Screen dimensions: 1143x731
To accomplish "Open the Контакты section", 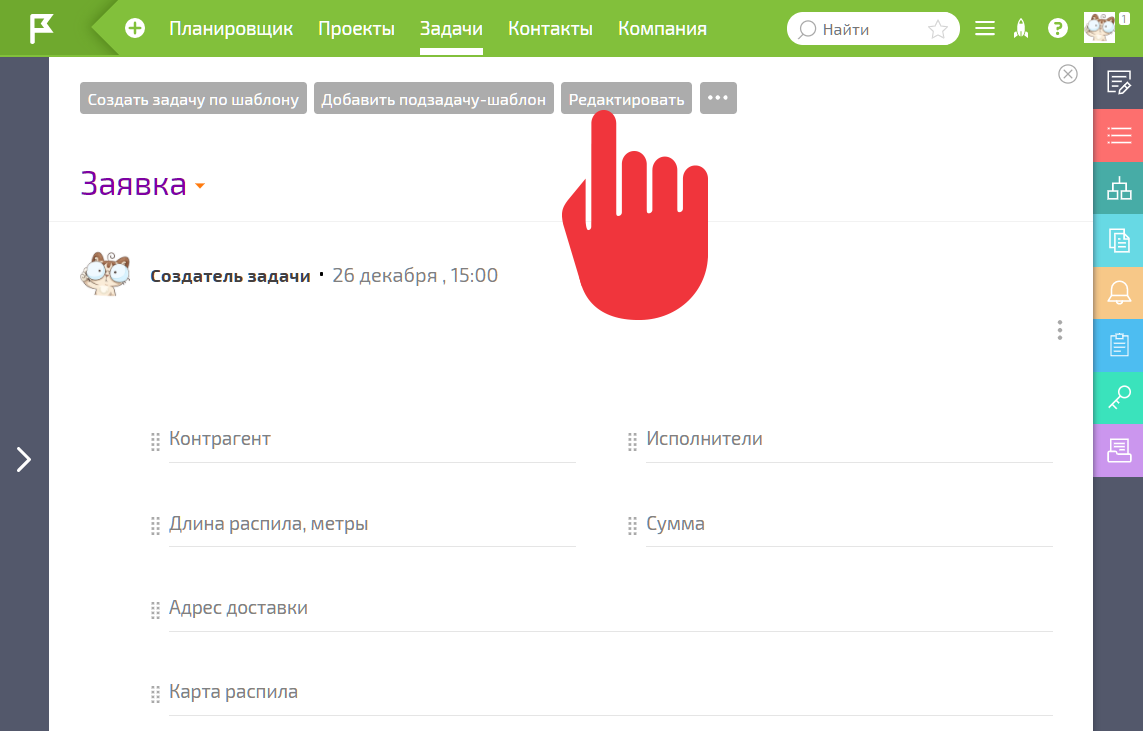I will pos(550,28).
